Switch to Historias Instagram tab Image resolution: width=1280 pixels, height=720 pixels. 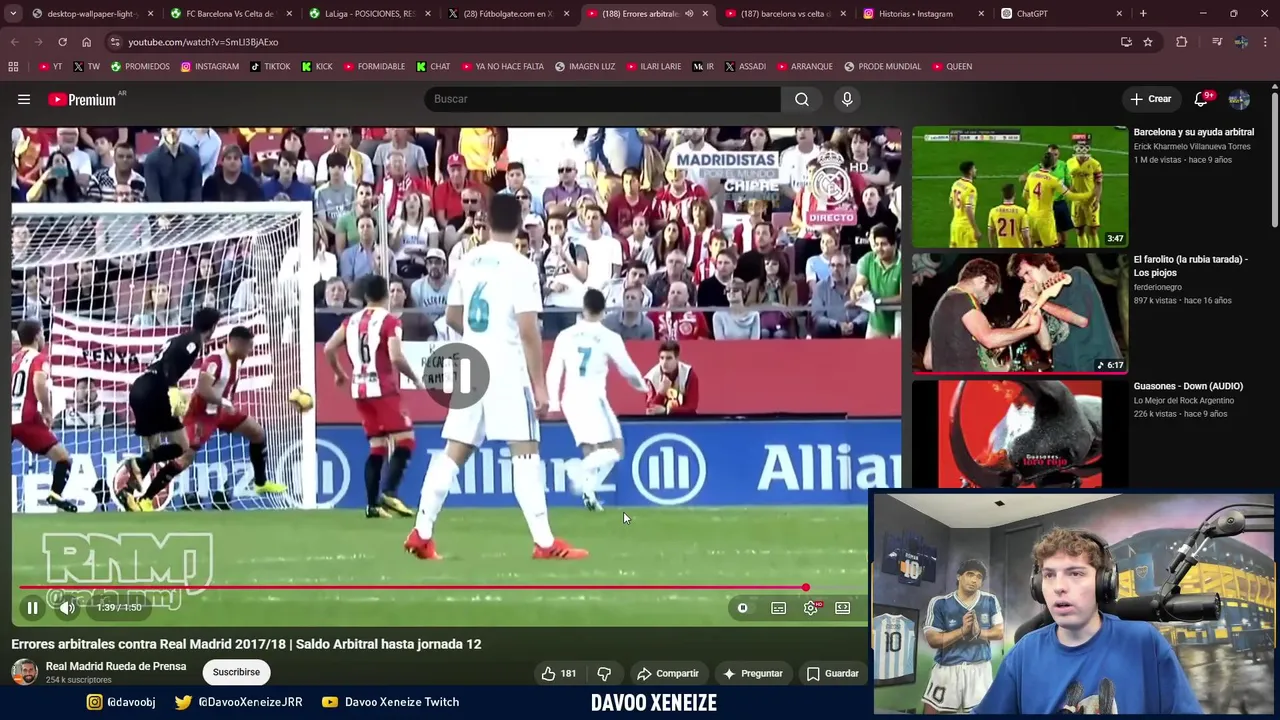pyautogui.click(x=925, y=14)
